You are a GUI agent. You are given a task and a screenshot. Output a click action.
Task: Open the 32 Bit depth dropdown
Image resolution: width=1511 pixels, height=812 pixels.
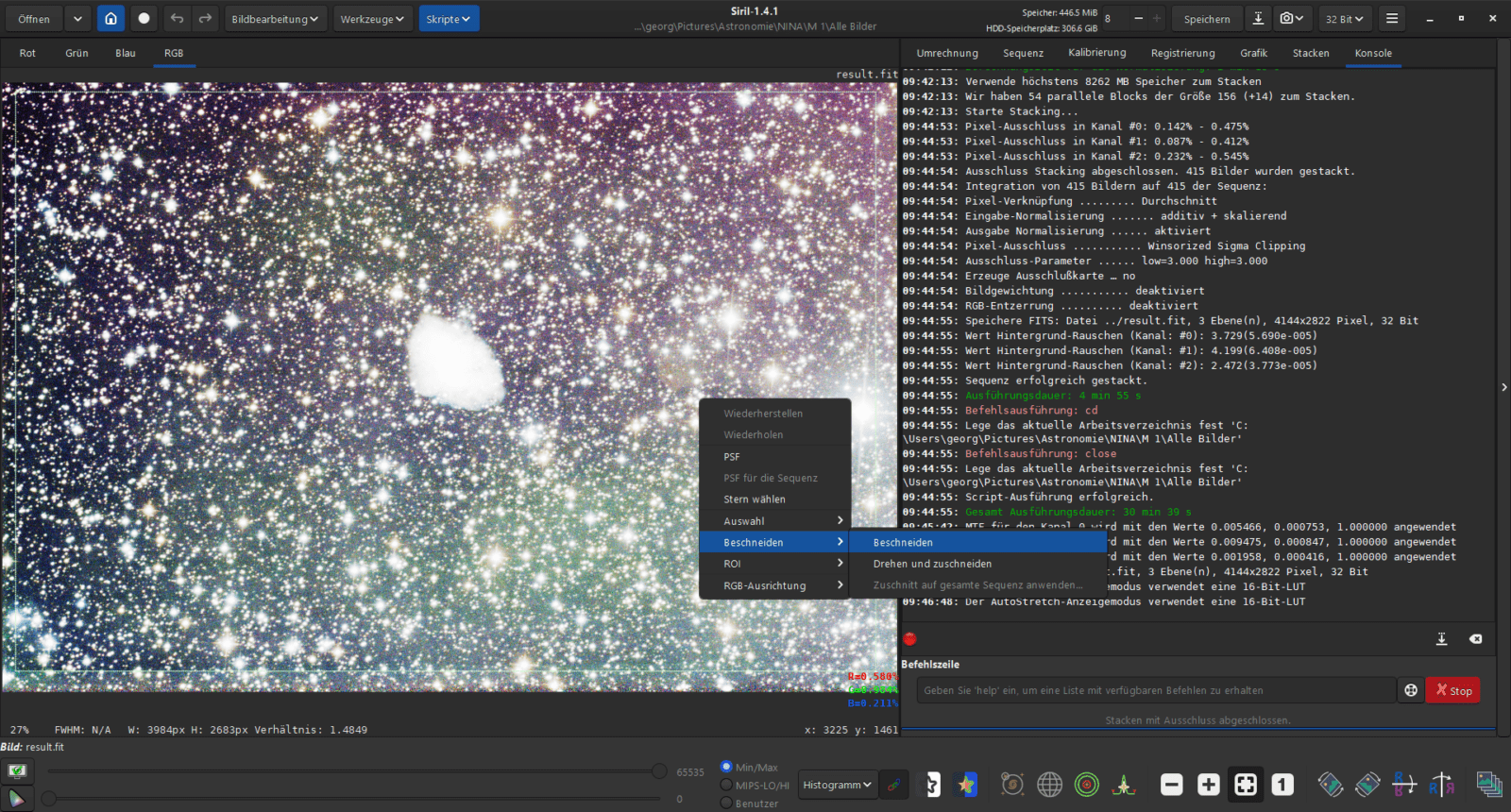point(1345,19)
